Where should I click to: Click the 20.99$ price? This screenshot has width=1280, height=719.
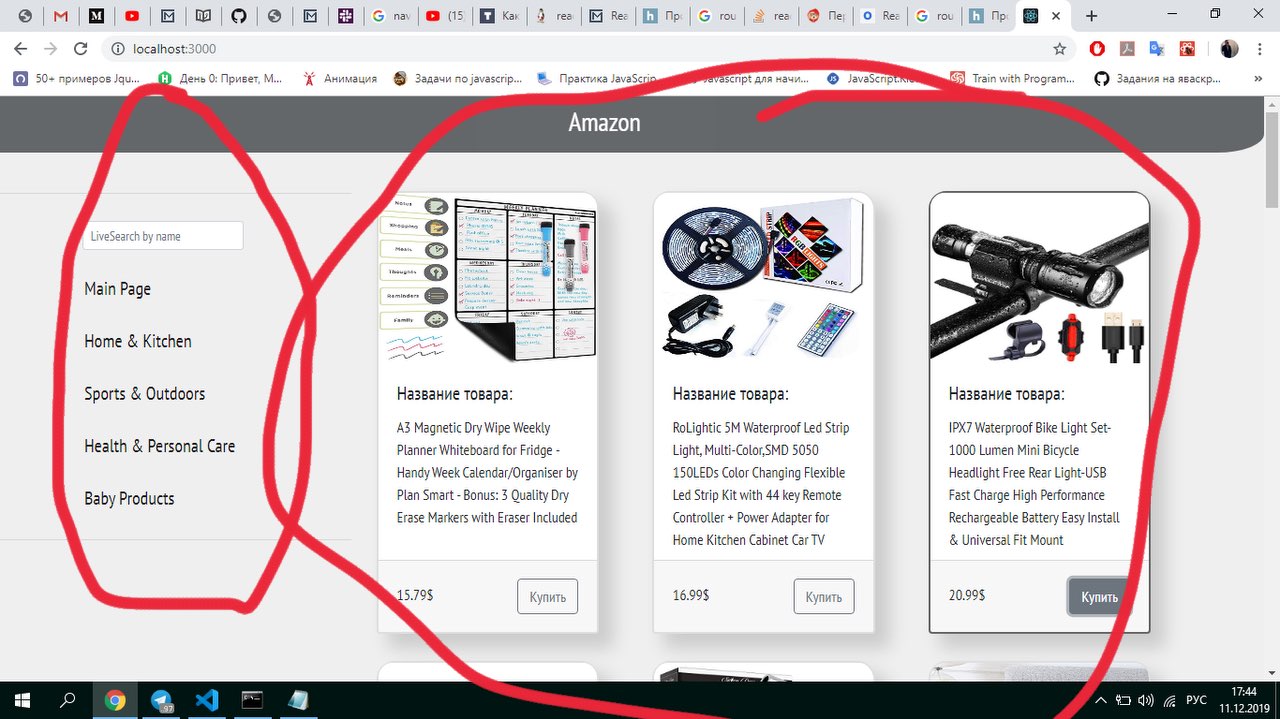pos(967,595)
